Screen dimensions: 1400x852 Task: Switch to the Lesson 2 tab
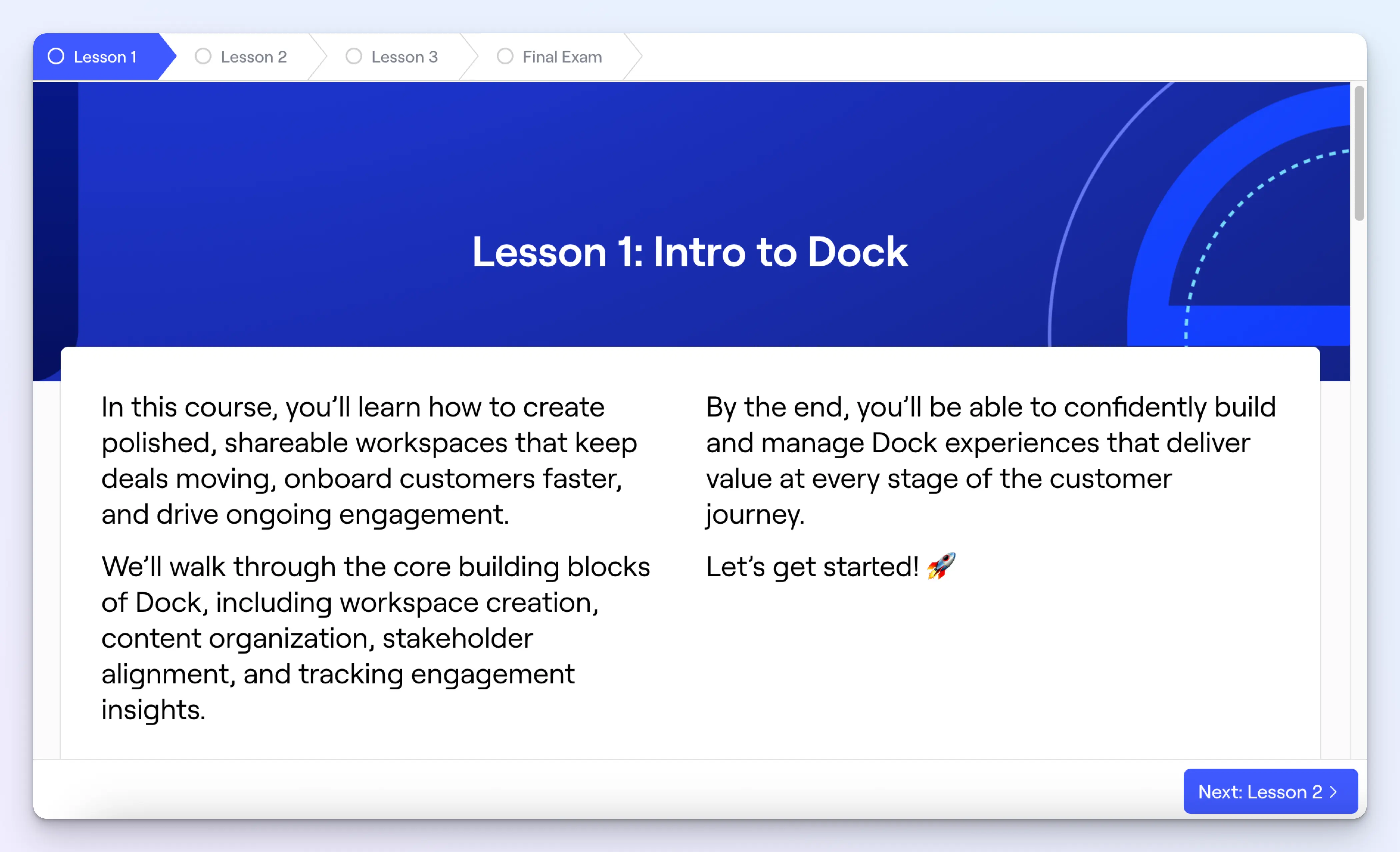coord(253,57)
